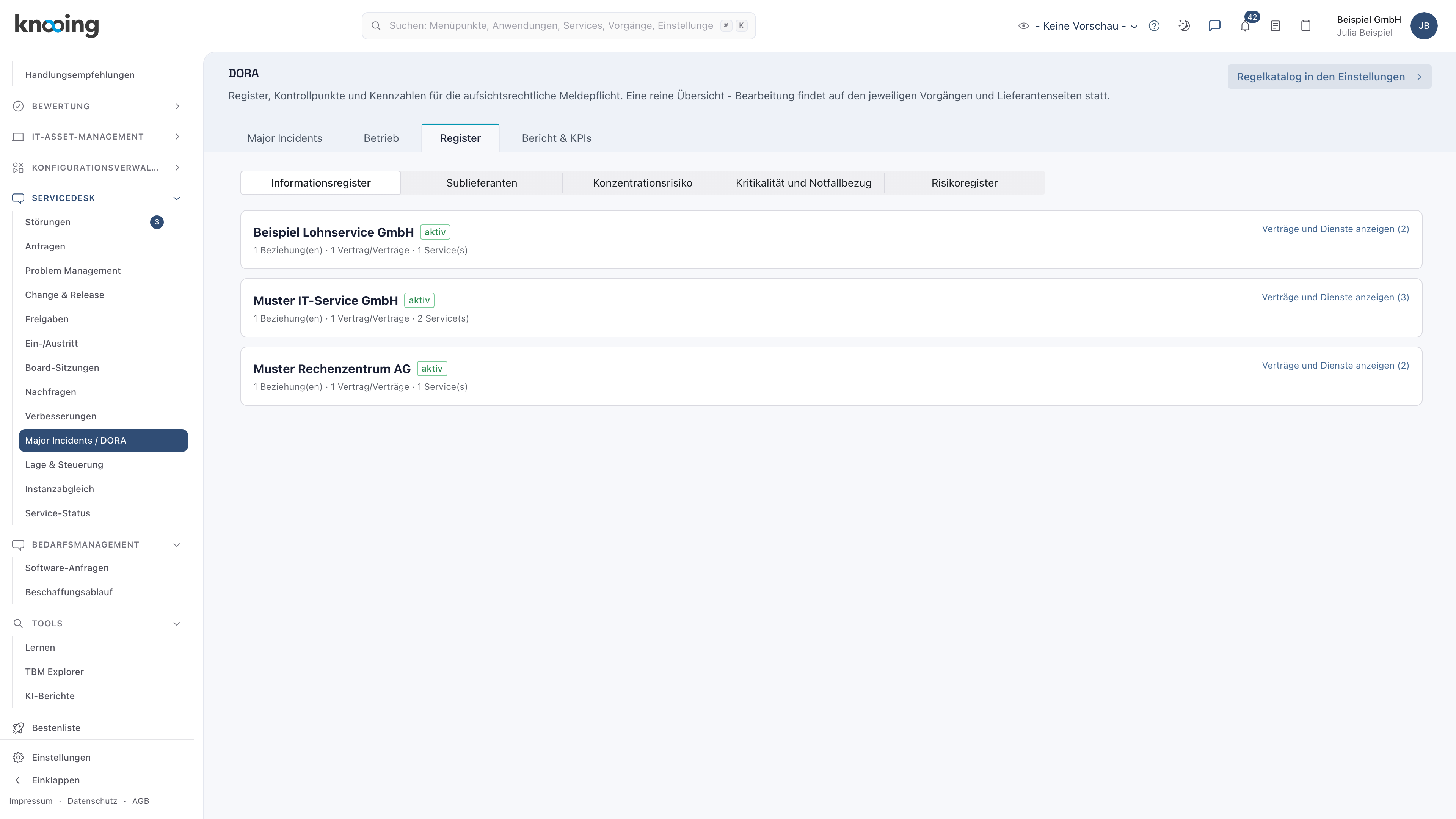Click the Servicedesk speech bubble icon
The image size is (1456, 819).
[18, 198]
